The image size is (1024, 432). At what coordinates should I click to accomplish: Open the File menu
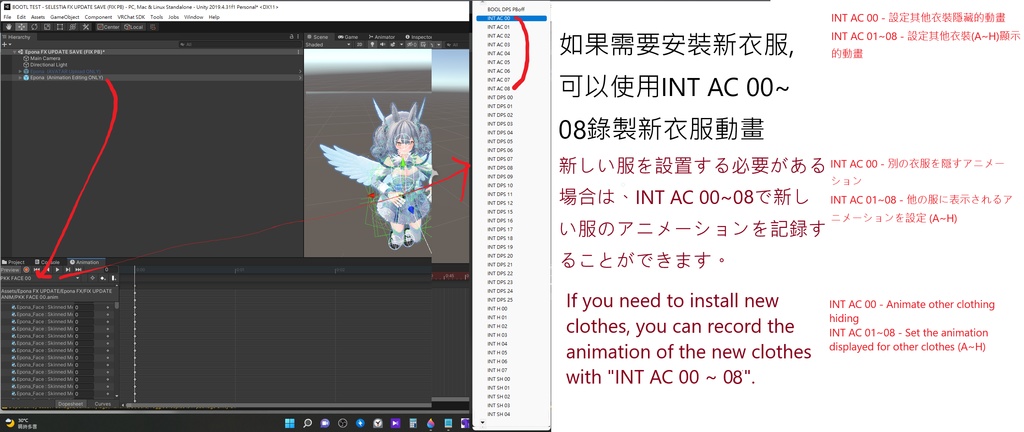tap(7, 17)
